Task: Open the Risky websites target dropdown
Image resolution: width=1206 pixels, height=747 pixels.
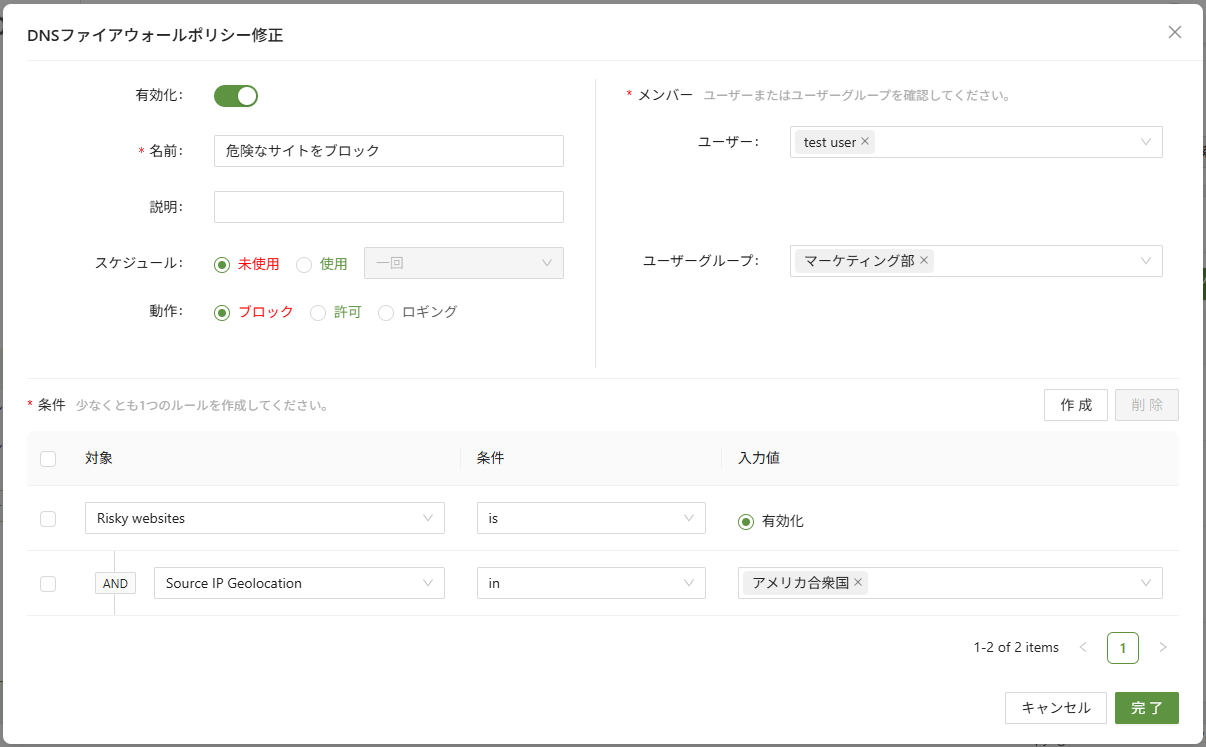Action: tap(265, 518)
